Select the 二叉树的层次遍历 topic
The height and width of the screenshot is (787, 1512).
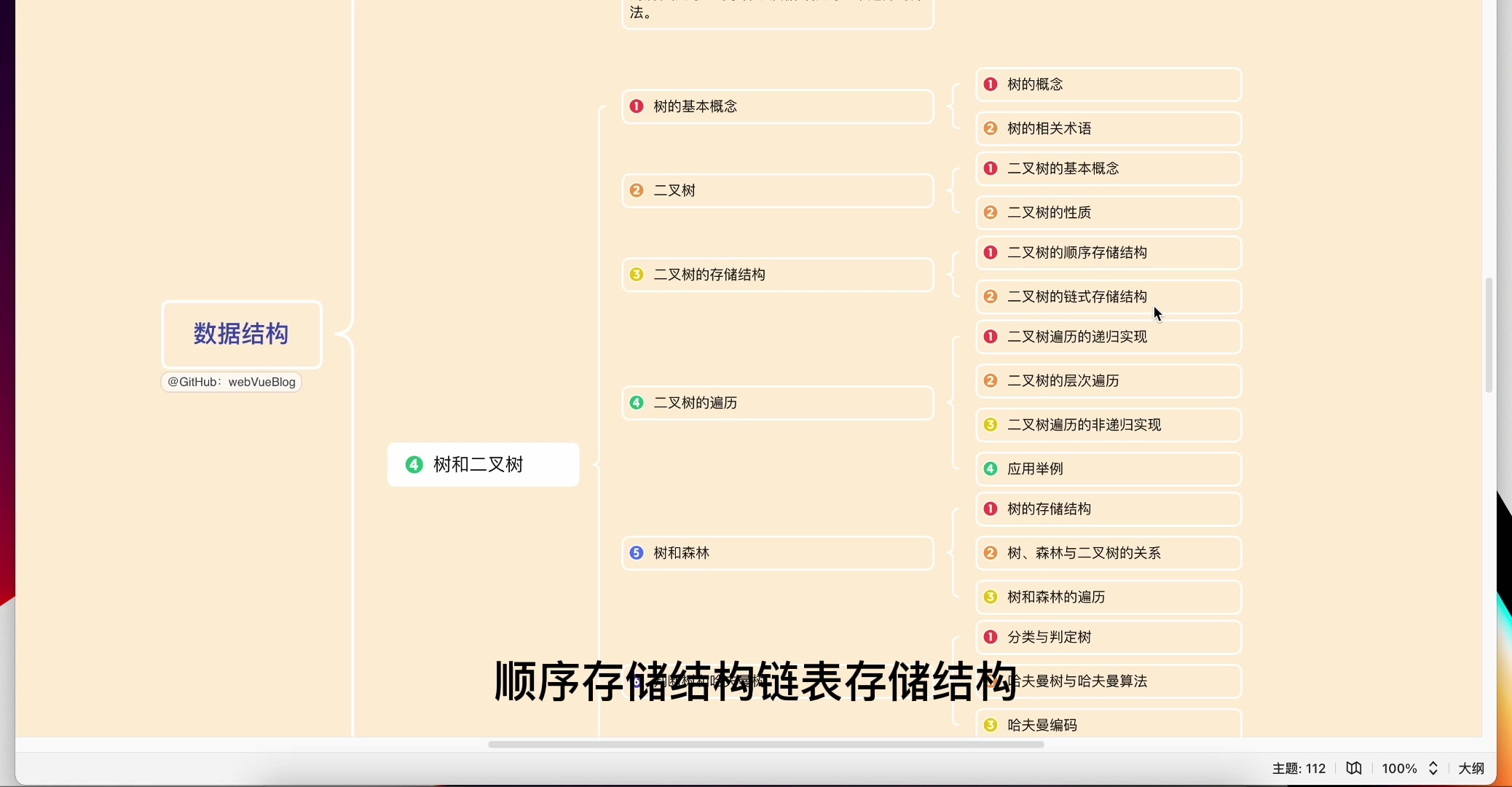[x=1109, y=381]
